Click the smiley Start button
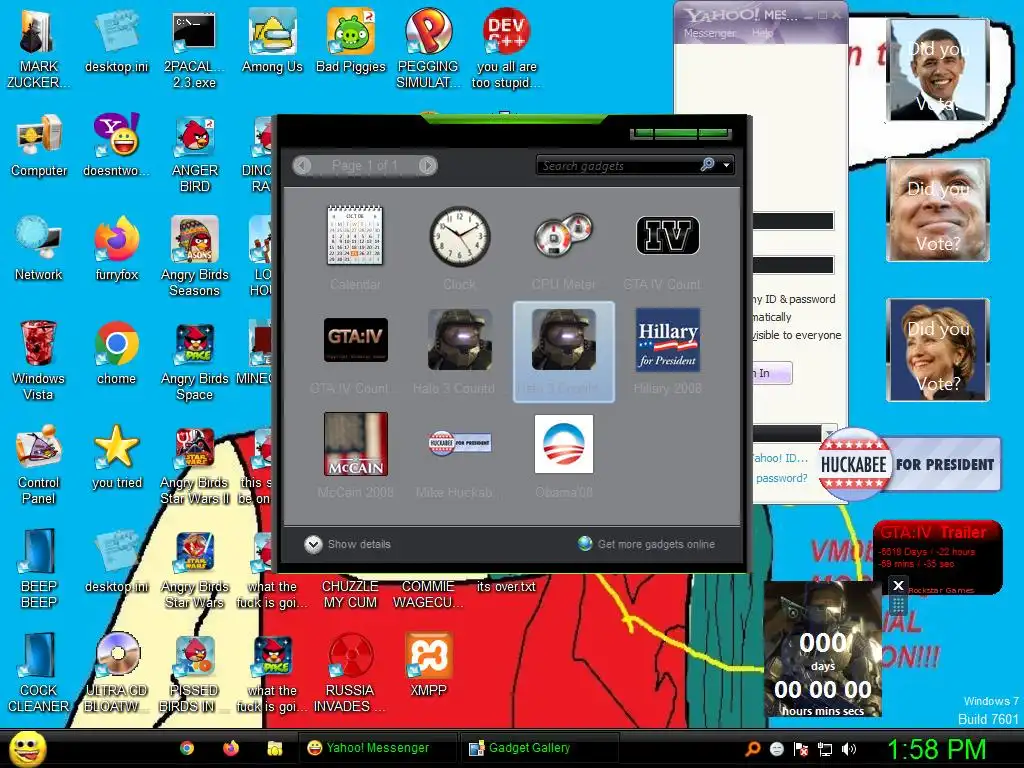This screenshot has height=768, width=1024. pos(27,748)
